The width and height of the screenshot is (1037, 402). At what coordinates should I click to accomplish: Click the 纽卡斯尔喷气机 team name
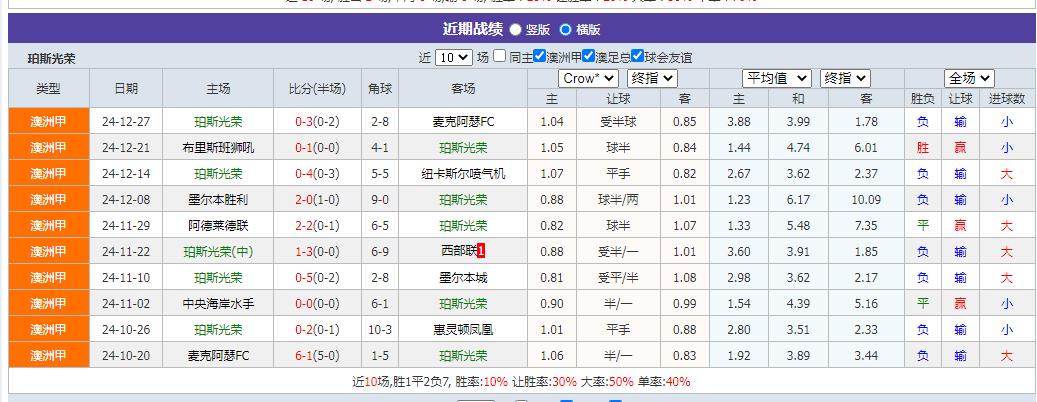[463, 174]
